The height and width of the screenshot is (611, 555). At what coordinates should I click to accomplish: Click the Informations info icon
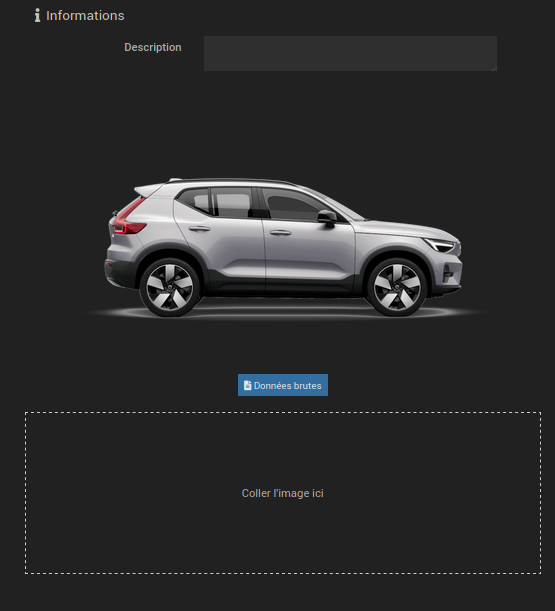(37, 16)
